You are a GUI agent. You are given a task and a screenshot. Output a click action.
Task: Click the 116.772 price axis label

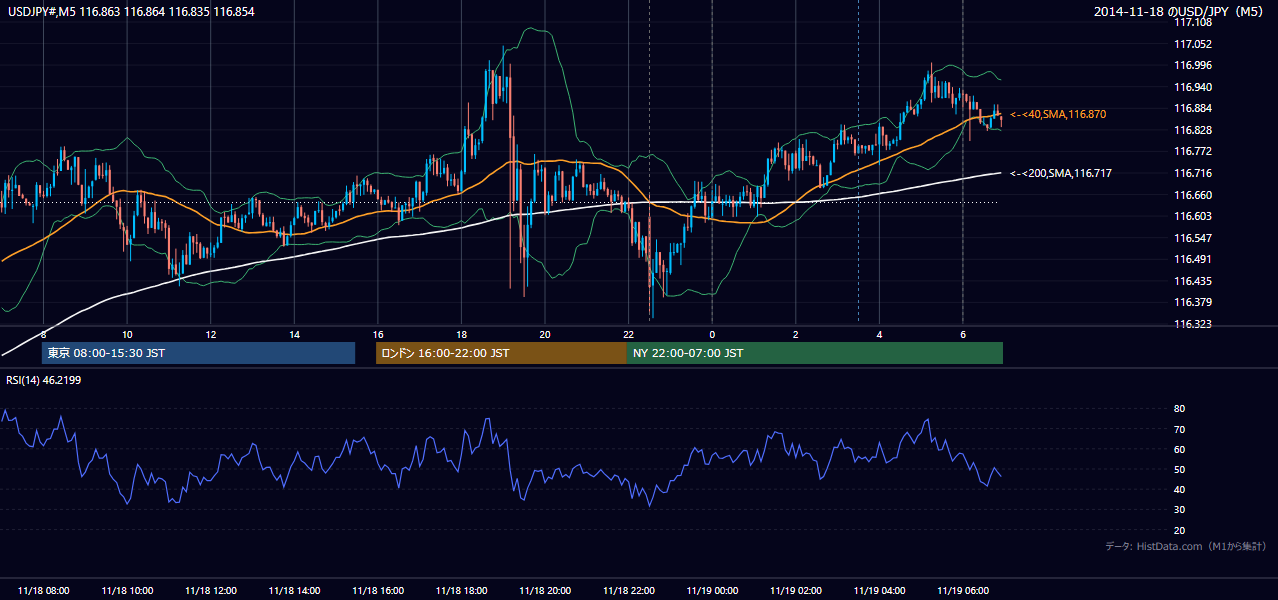[1192, 151]
